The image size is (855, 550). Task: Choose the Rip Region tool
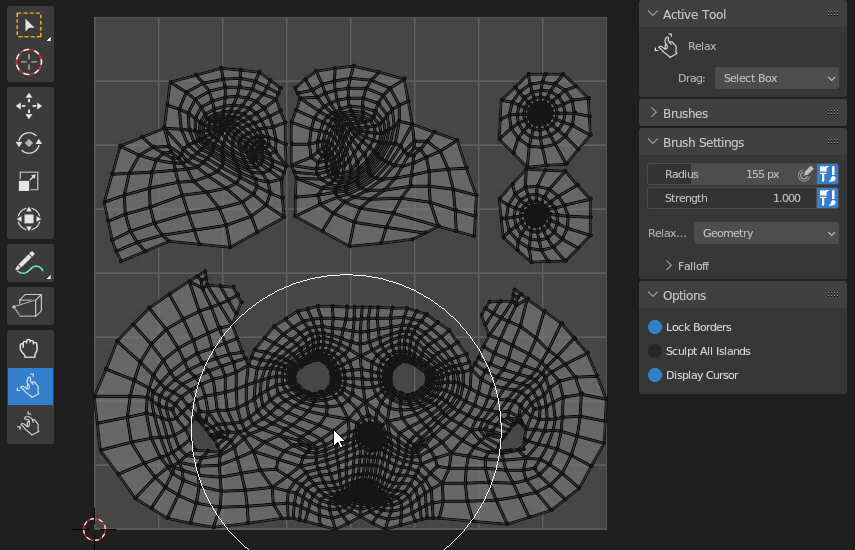[30, 306]
